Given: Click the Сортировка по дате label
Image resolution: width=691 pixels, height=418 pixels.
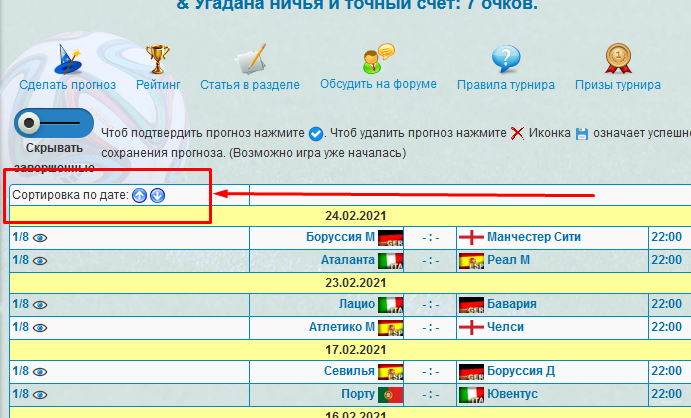Looking at the screenshot, I should point(70,195).
